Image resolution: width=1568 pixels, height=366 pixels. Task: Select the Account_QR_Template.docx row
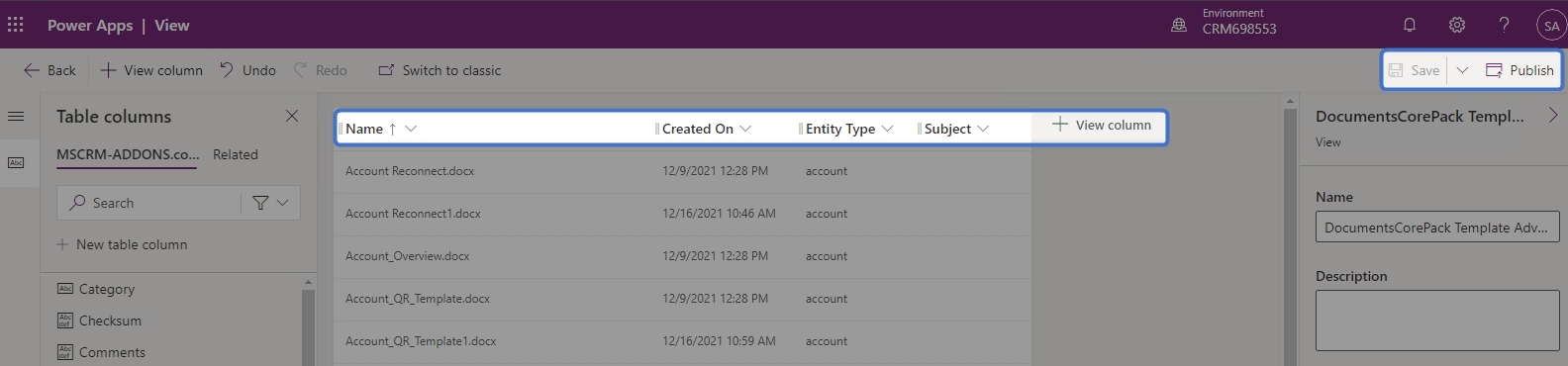[x=682, y=299]
